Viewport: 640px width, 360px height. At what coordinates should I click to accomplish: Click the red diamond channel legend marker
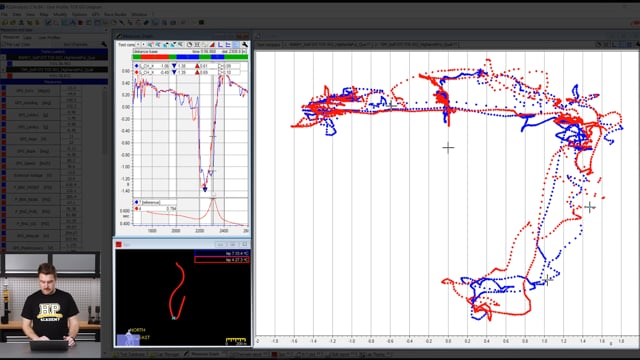click(x=136, y=72)
